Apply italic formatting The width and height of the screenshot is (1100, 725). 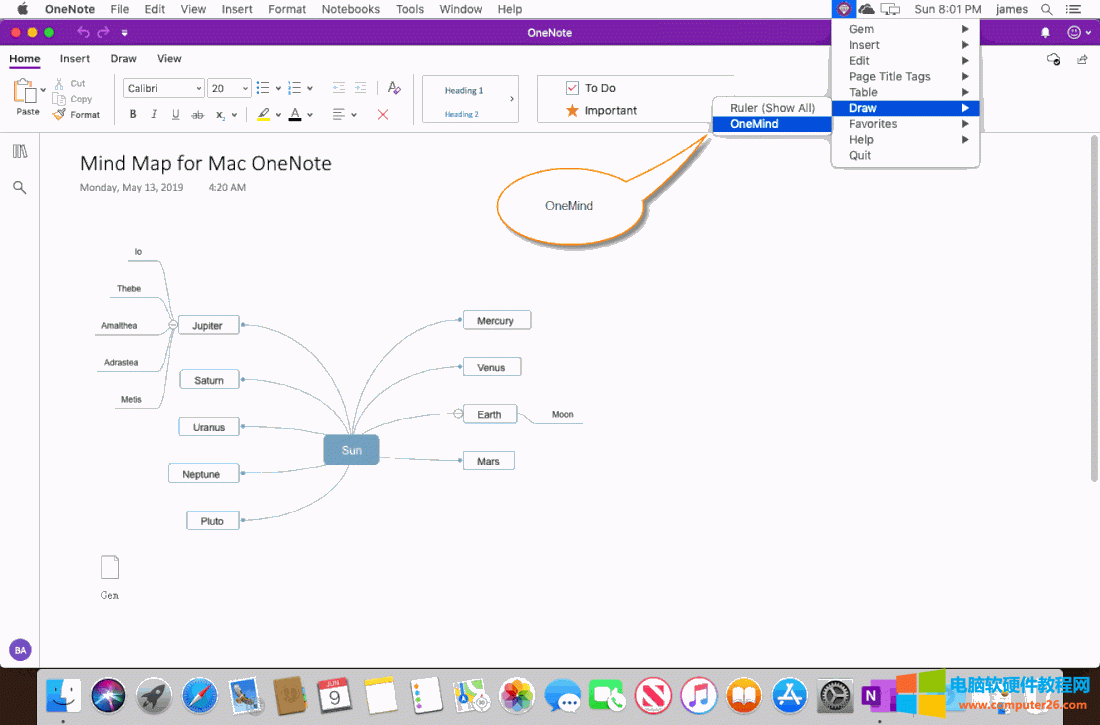[x=154, y=115]
